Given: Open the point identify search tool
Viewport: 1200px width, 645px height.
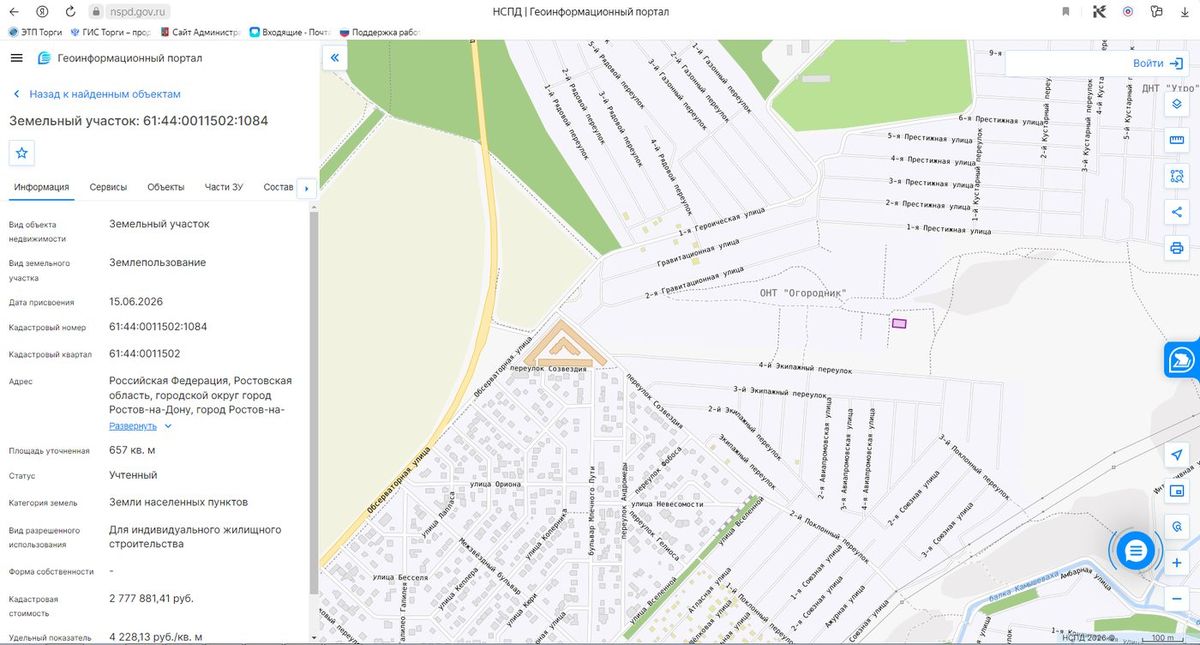Looking at the screenshot, I should [x=1177, y=526].
